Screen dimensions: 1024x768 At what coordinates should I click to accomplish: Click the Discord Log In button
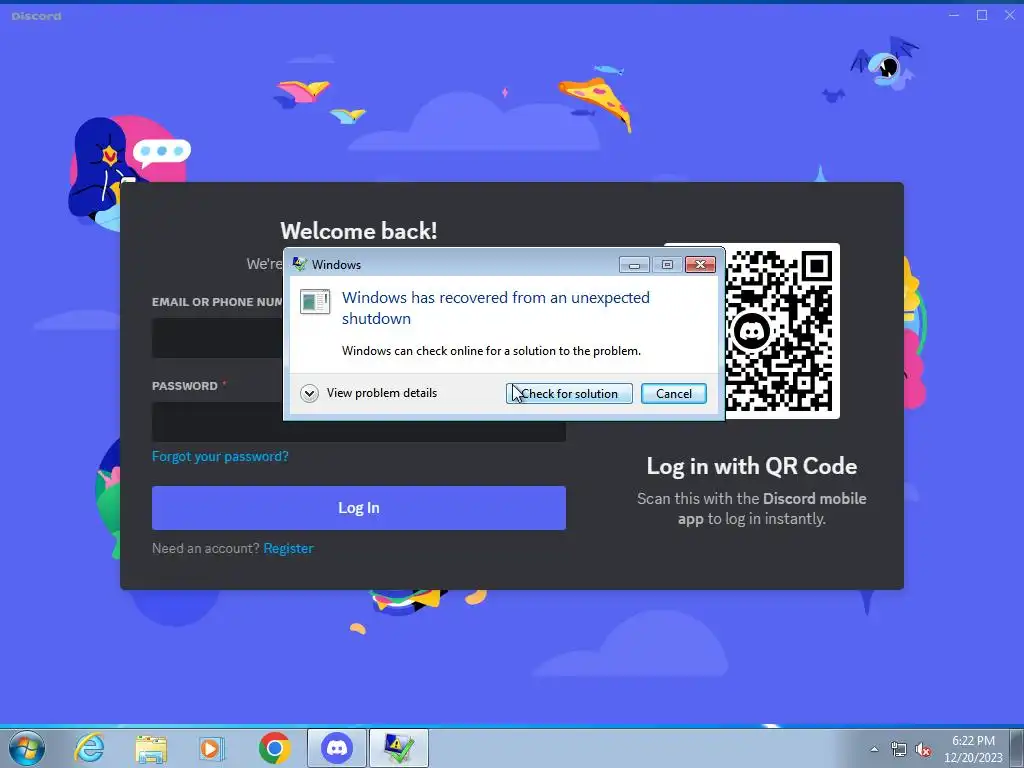click(359, 507)
